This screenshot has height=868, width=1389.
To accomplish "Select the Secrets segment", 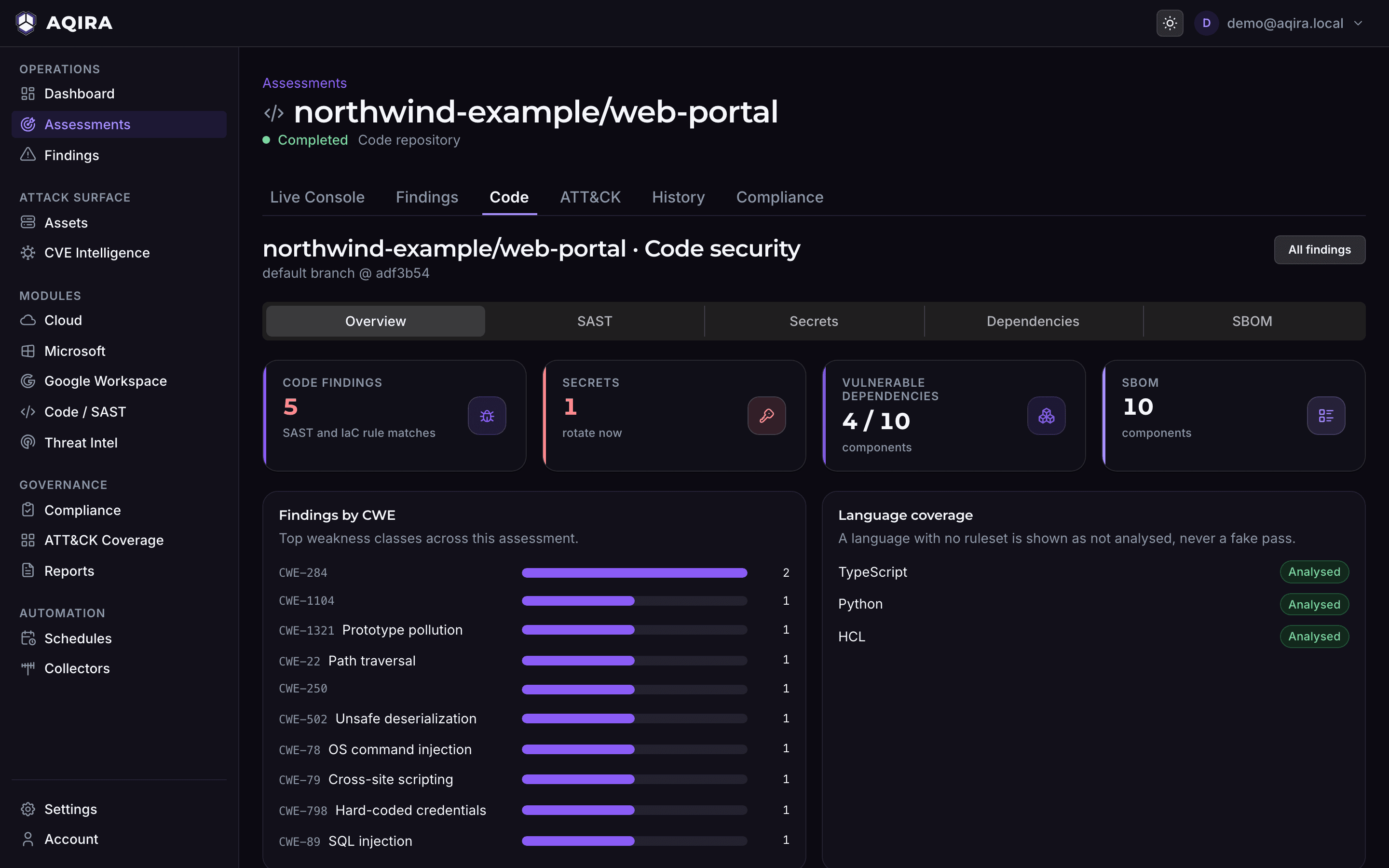I will (x=813, y=321).
